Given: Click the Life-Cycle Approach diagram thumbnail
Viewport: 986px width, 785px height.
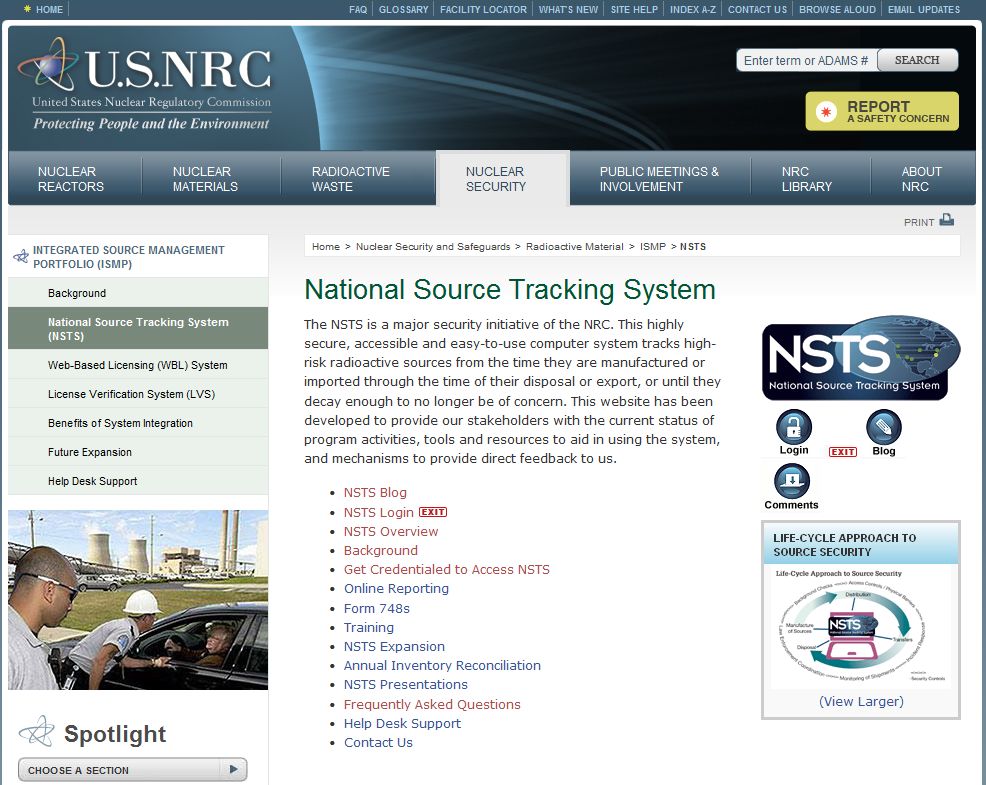Looking at the screenshot, I should (860, 626).
